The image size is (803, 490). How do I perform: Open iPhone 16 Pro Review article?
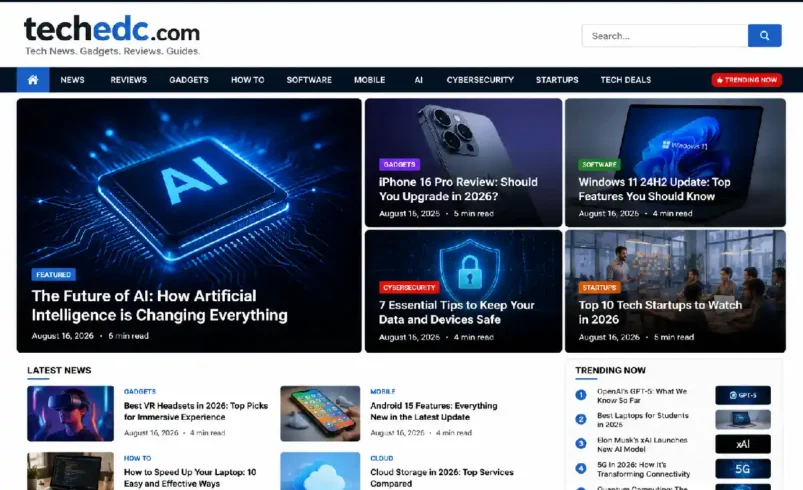pyautogui.click(x=458, y=189)
